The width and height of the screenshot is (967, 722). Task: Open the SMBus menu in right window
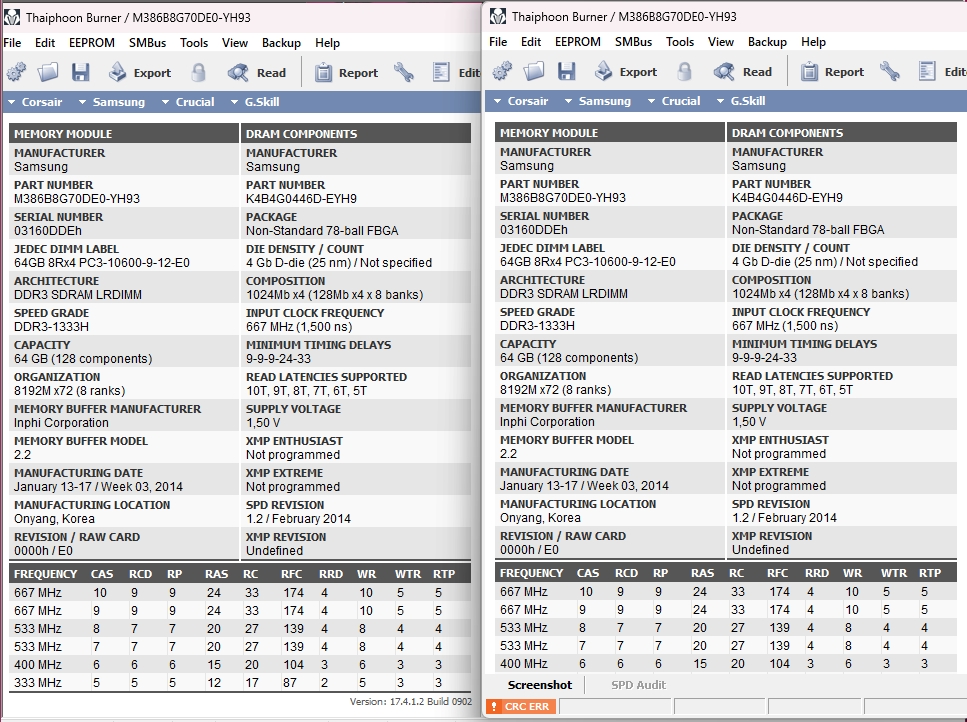coord(633,41)
